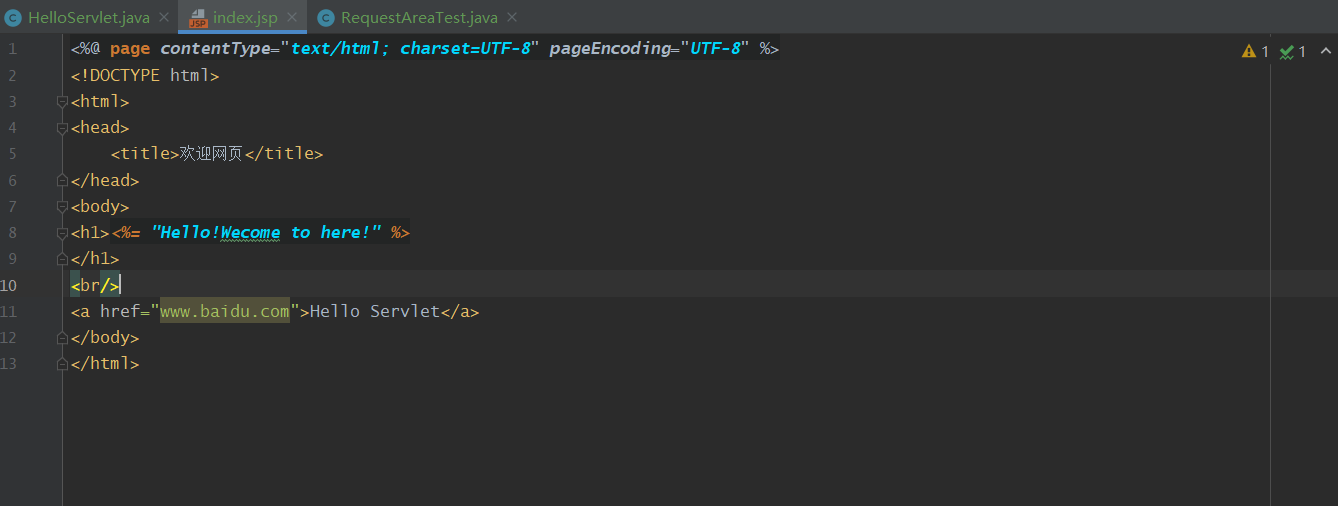Click the up chevron in inspection widget
The image size is (1338, 506).
tap(1326, 51)
